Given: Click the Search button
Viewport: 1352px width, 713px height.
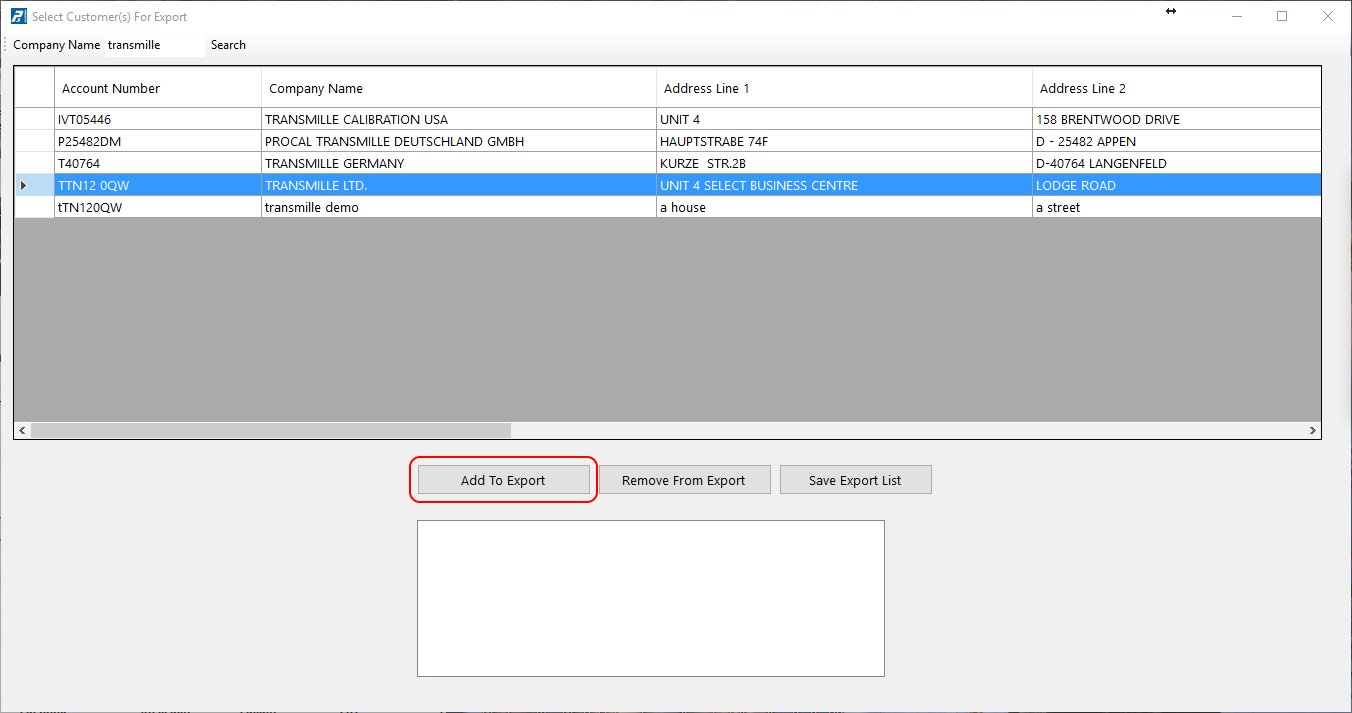Looking at the screenshot, I should point(228,45).
